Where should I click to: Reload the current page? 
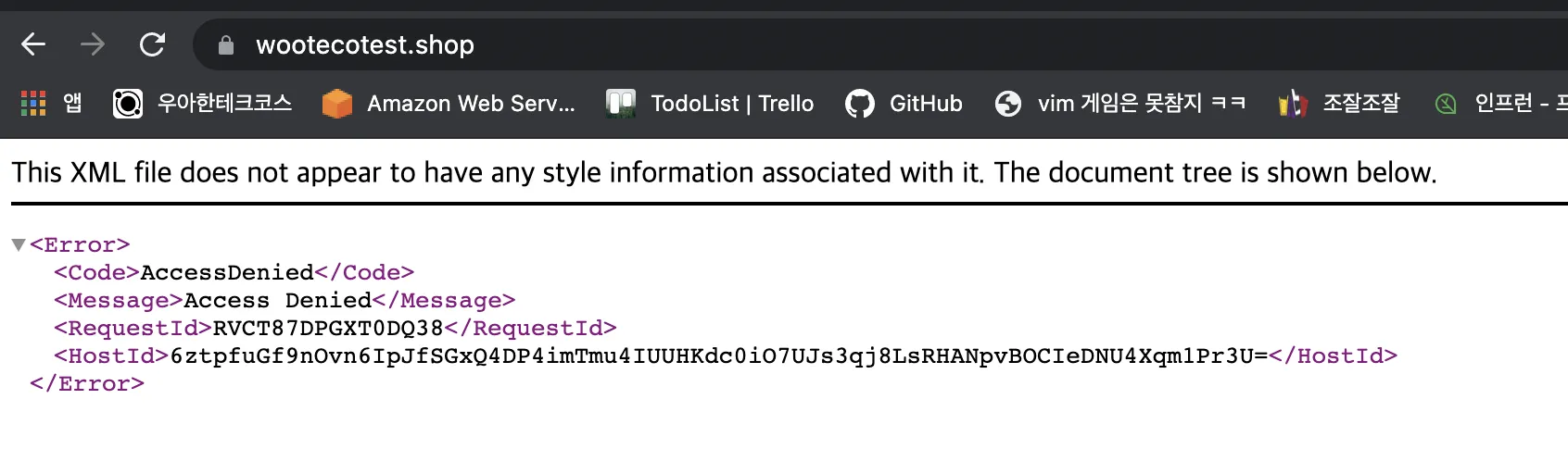[x=152, y=44]
